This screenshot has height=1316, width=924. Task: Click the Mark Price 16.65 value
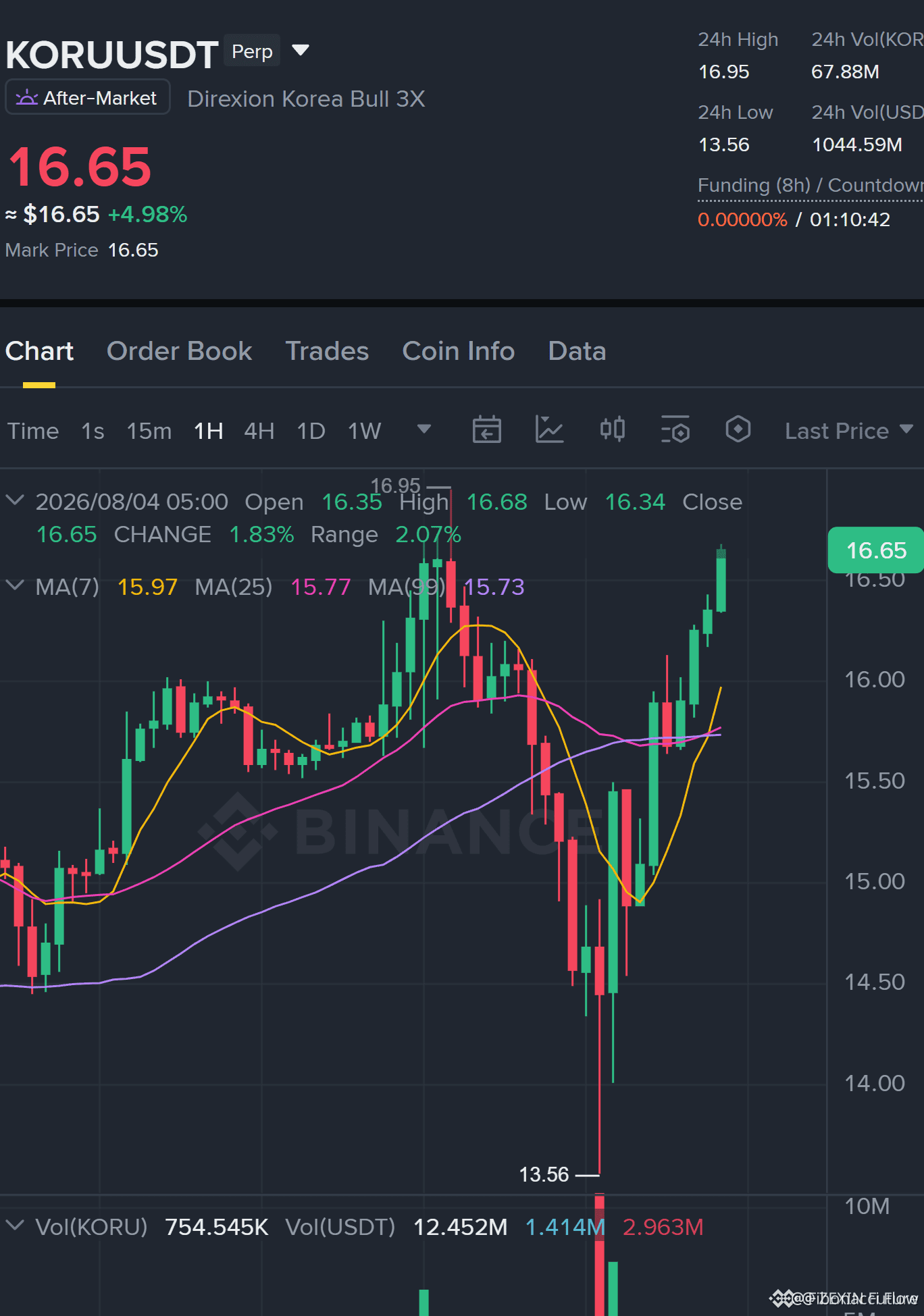pyautogui.click(x=133, y=250)
